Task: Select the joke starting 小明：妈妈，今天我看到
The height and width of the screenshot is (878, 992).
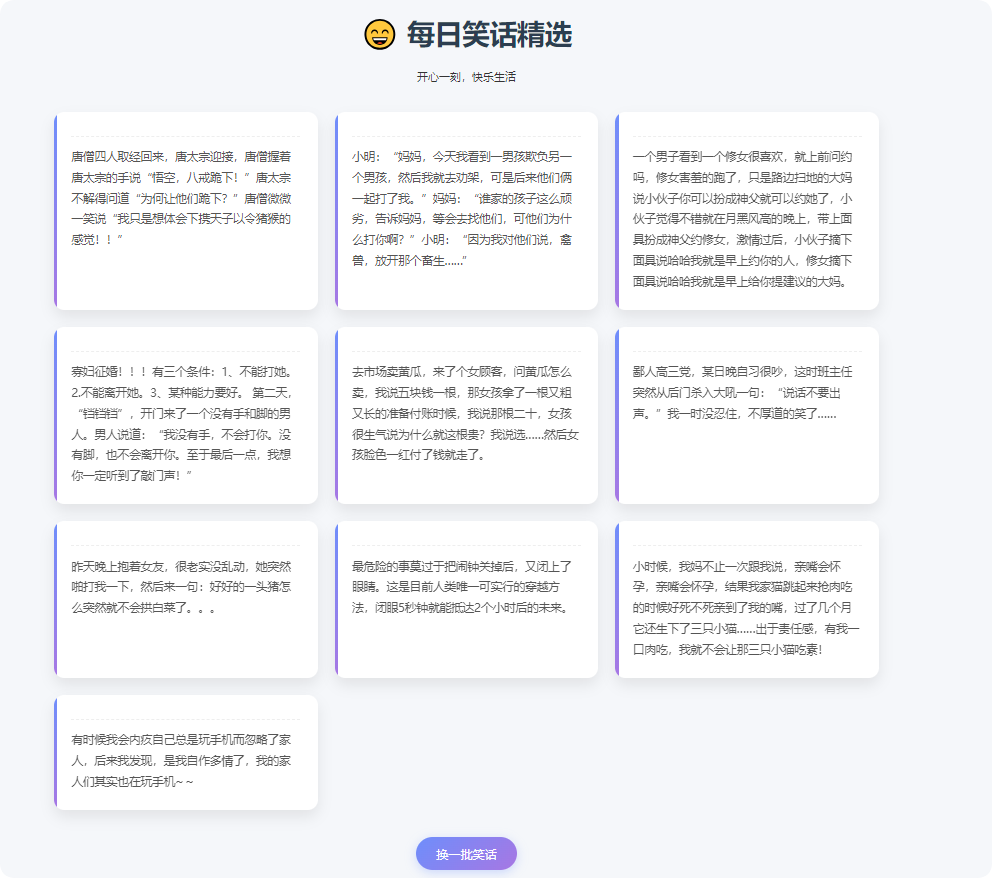Action: (x=466, y=211)
